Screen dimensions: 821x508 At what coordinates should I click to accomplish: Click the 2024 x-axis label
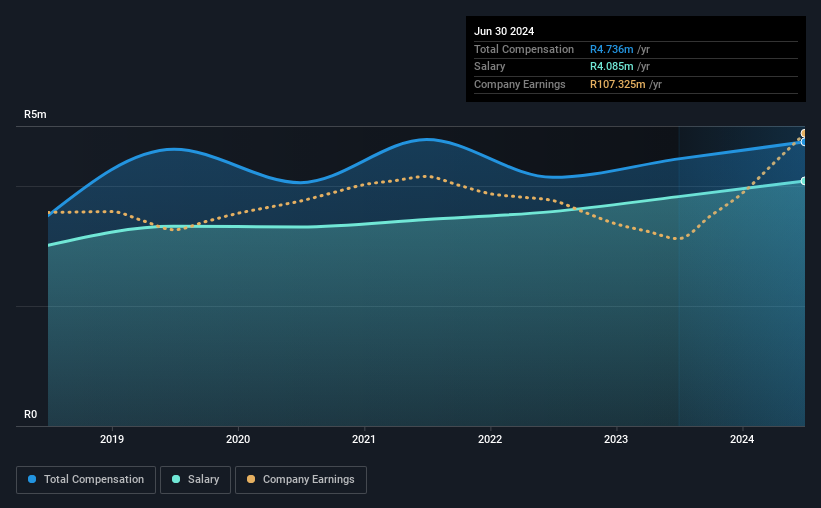742,439
